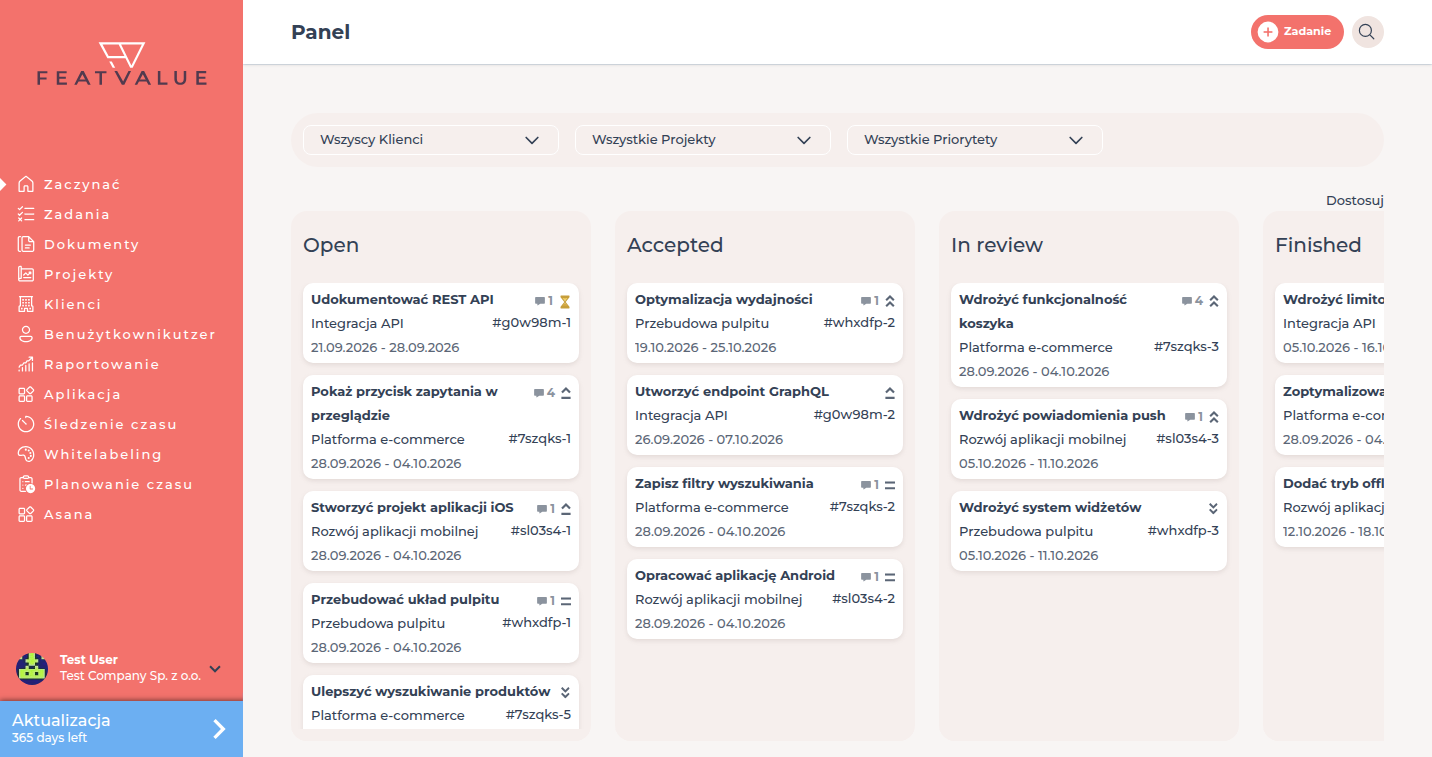Click the Zaczynać home icon

coord(26,184)
